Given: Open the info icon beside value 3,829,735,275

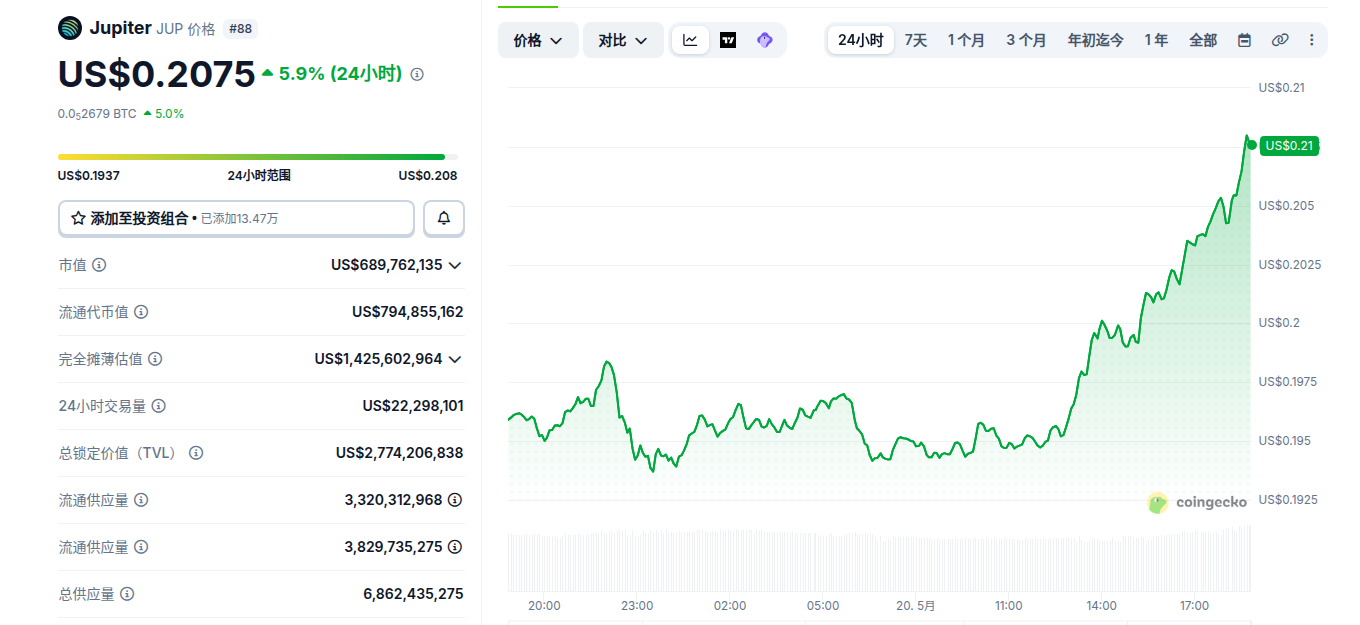Looking at the screenshot, I should (x=455, y=547).
